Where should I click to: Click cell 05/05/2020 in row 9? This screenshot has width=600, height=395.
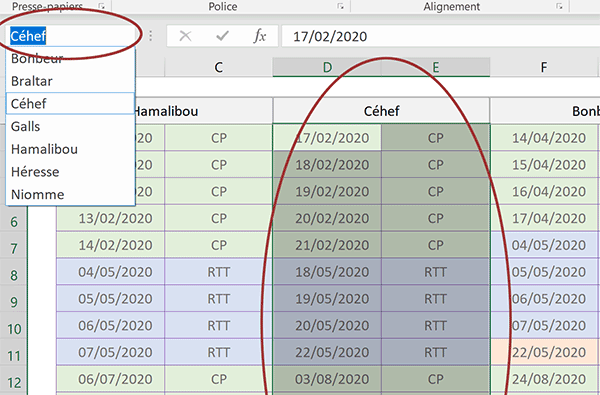pos(111,299)
